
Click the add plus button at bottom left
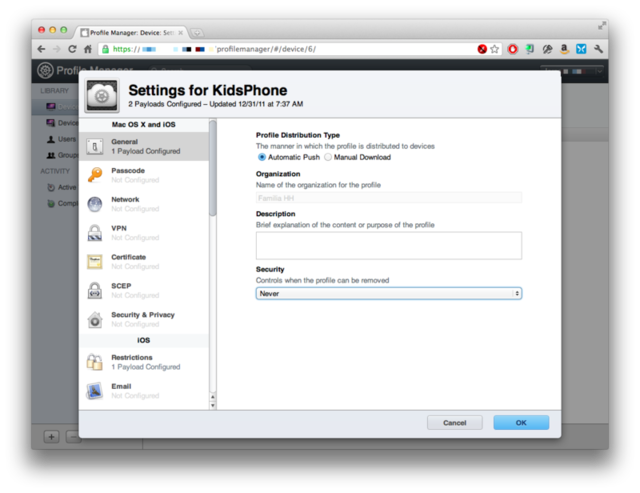[51, 437]
